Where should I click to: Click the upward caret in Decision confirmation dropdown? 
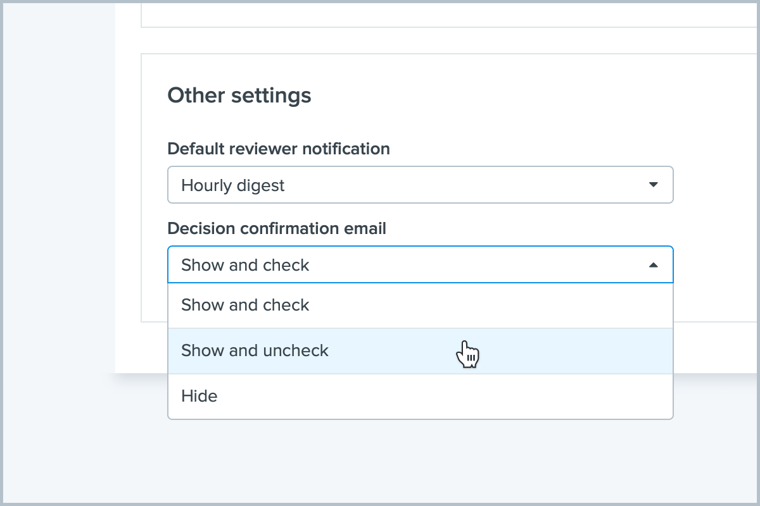tap(653, 265)
